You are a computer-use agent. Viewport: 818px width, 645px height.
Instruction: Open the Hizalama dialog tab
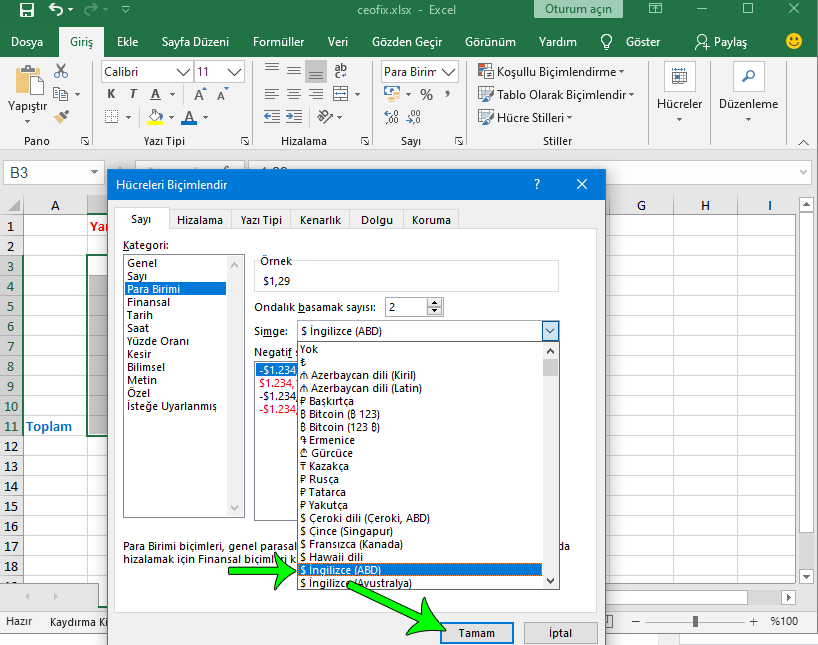click(x=199, y=220)
